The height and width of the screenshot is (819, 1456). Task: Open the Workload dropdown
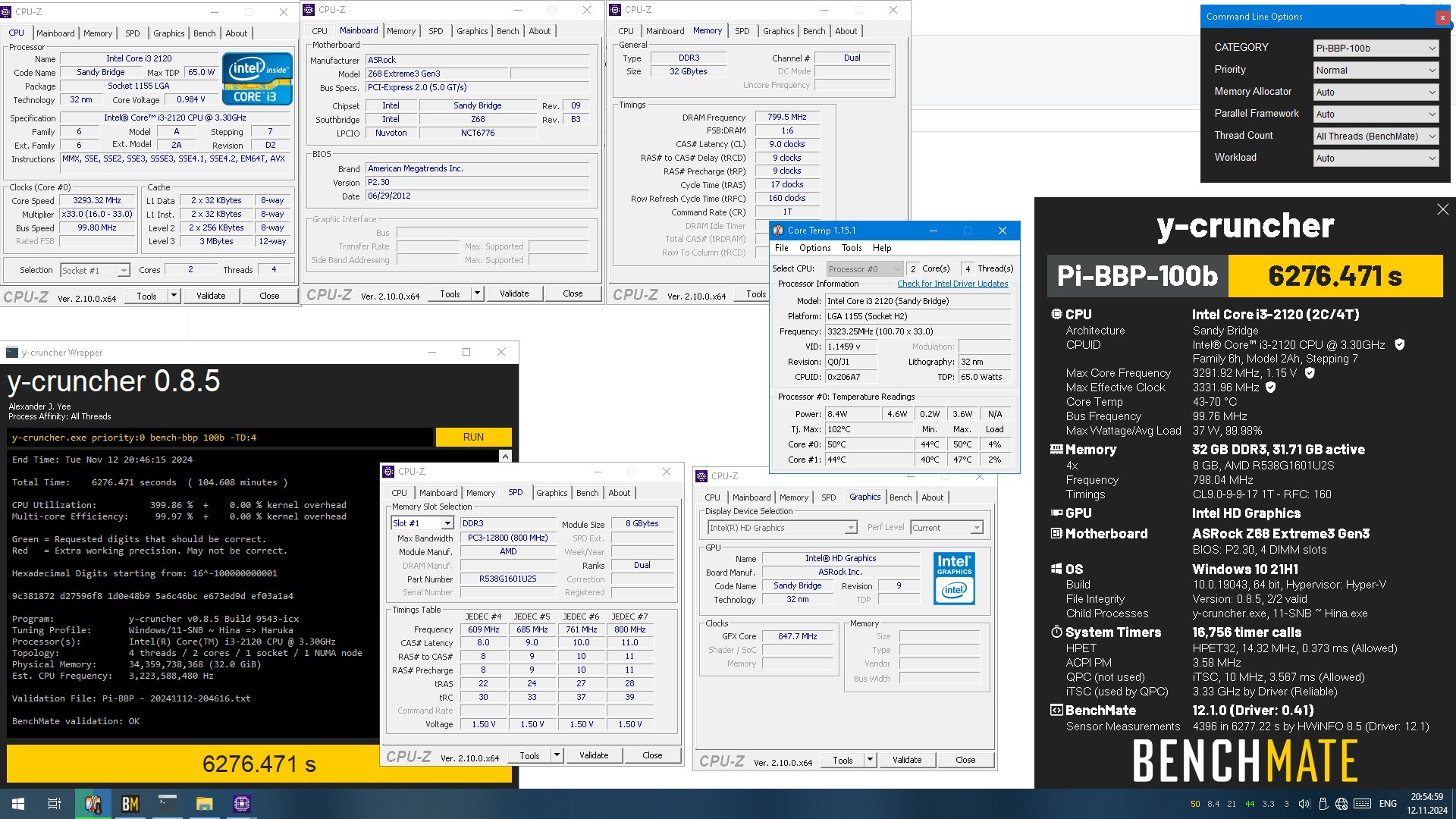(x=1376, y=158)
